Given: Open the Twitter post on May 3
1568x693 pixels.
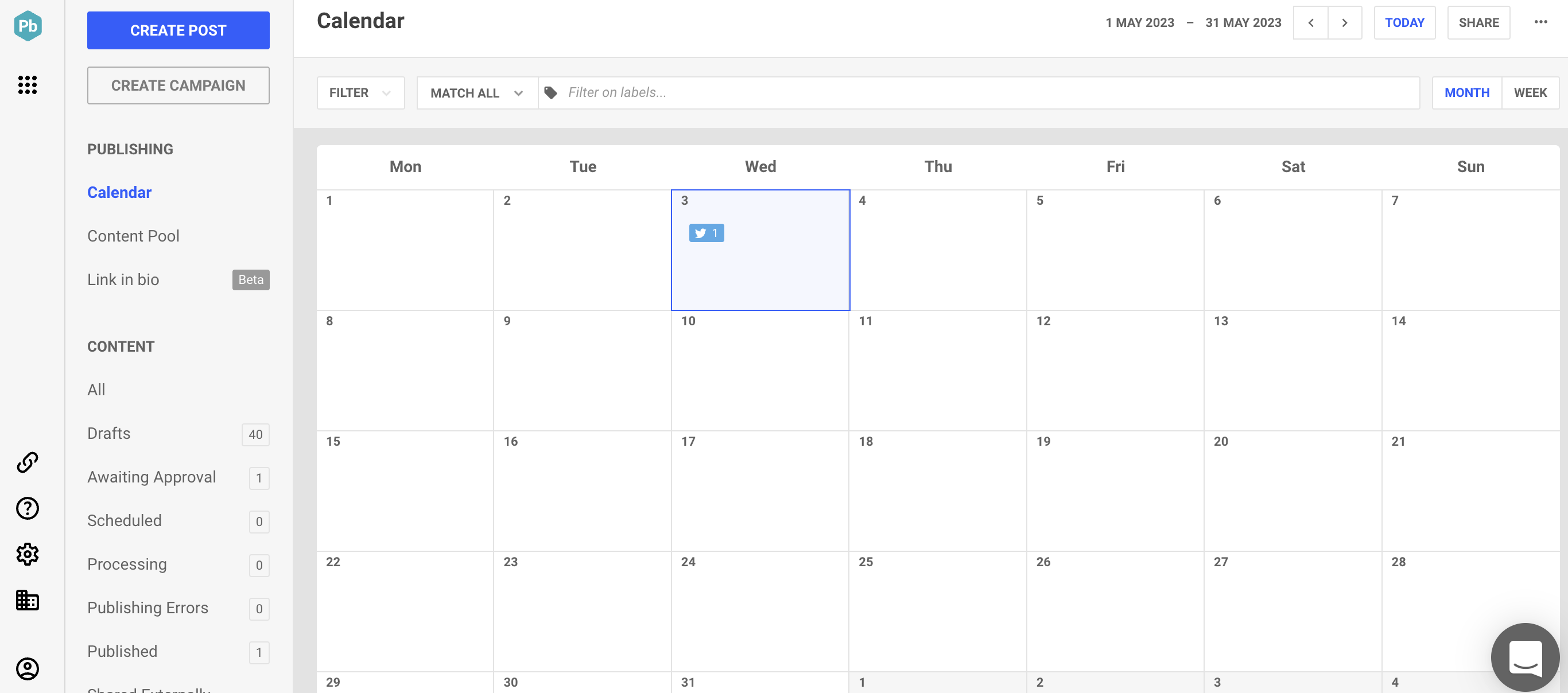Looking at the screenshot, I should pos(706,233).
